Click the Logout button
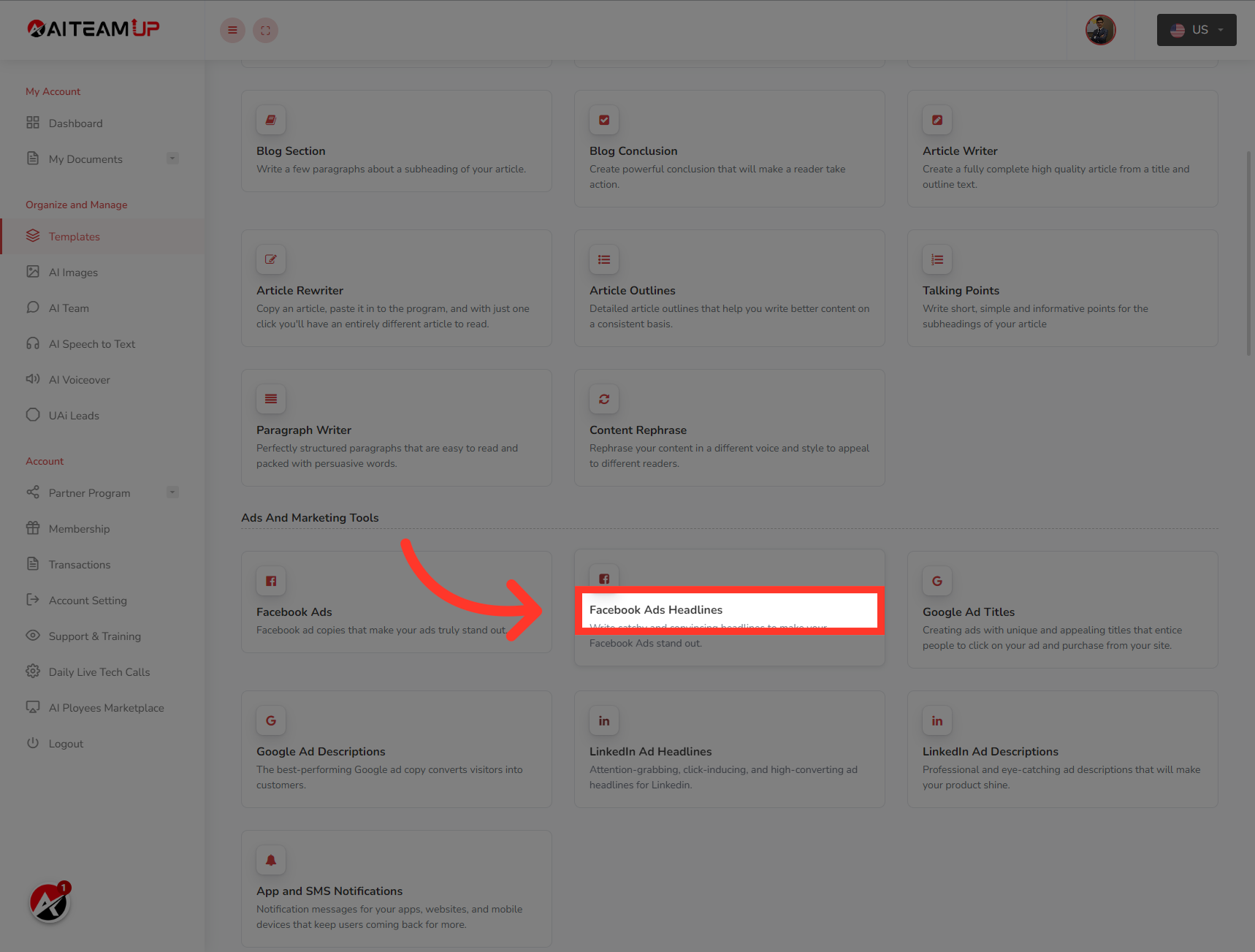 tap(66, 743)
